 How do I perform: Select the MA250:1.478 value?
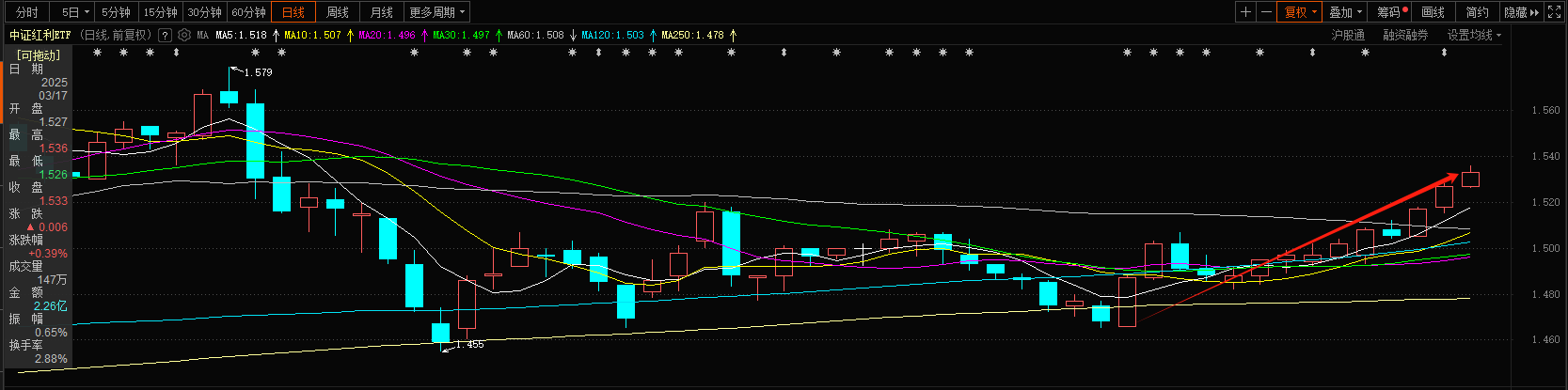click(693, 35)
